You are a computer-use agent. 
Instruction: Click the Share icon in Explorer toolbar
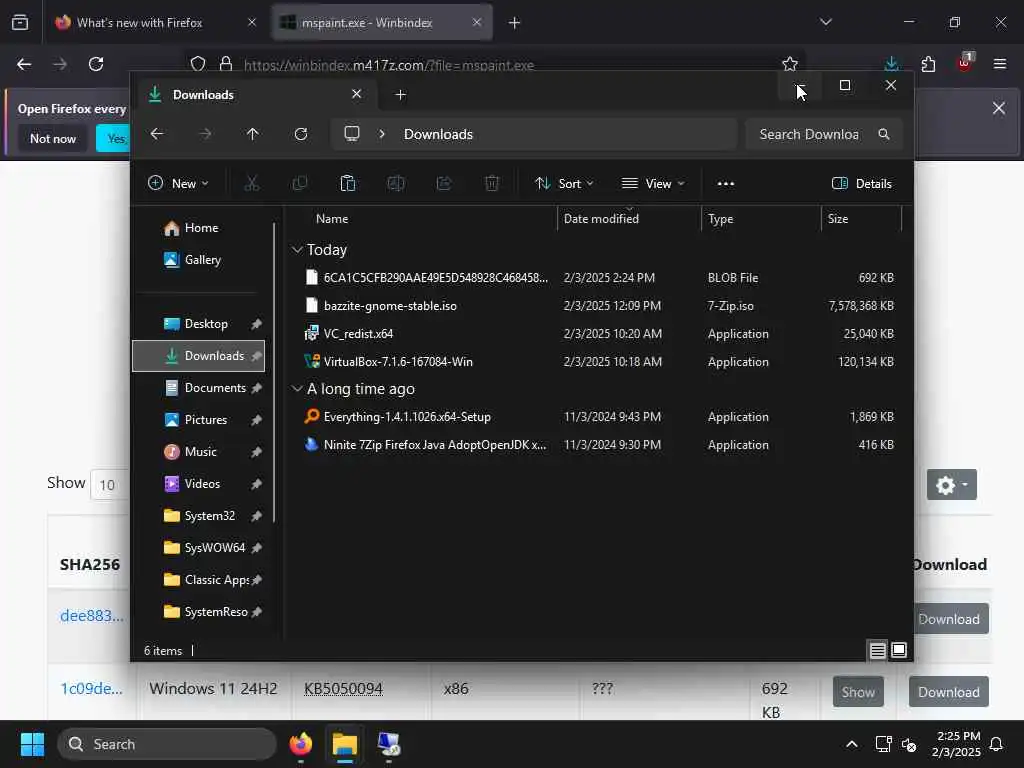click(x=444, y=184)
